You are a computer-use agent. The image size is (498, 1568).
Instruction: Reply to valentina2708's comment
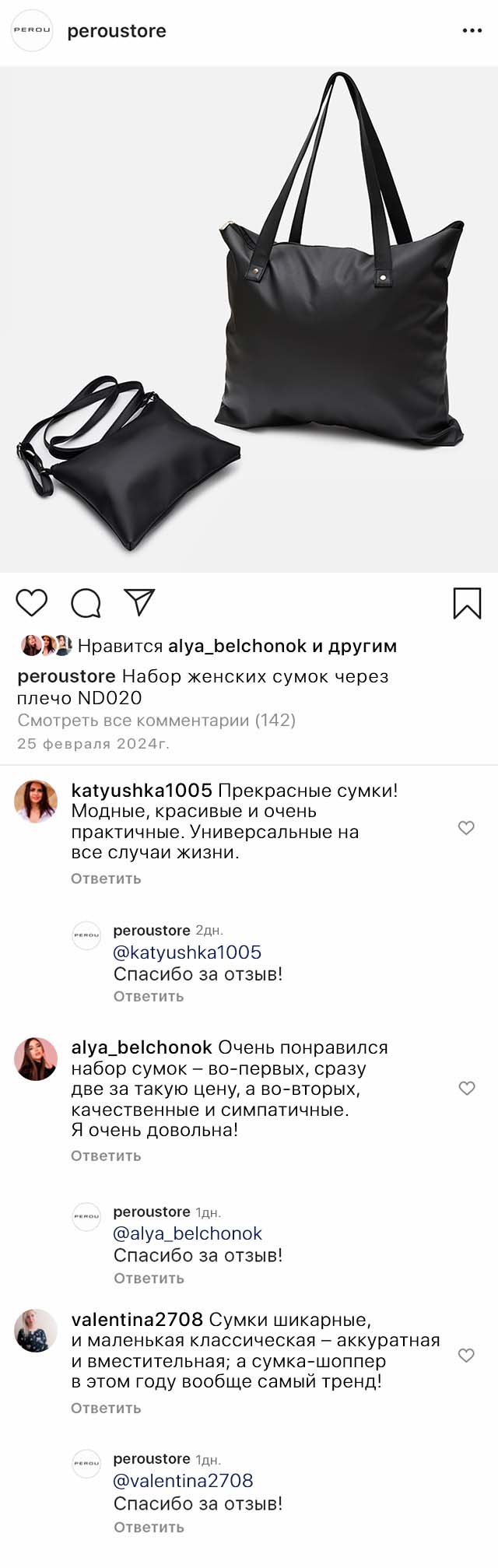(x=106, y=1408)
